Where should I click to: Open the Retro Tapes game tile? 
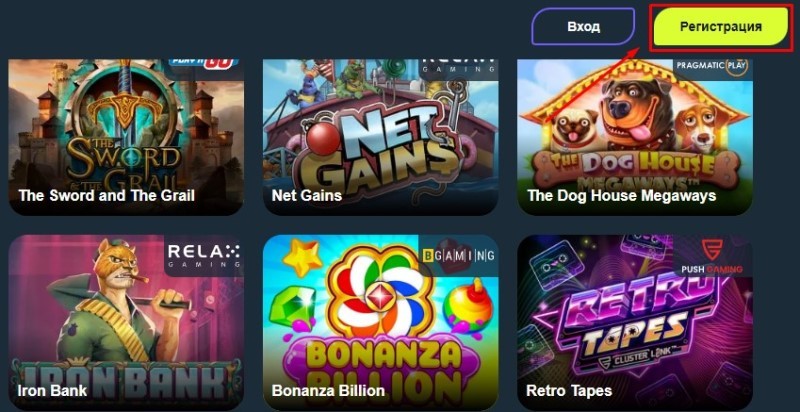[x=635, y=323]
